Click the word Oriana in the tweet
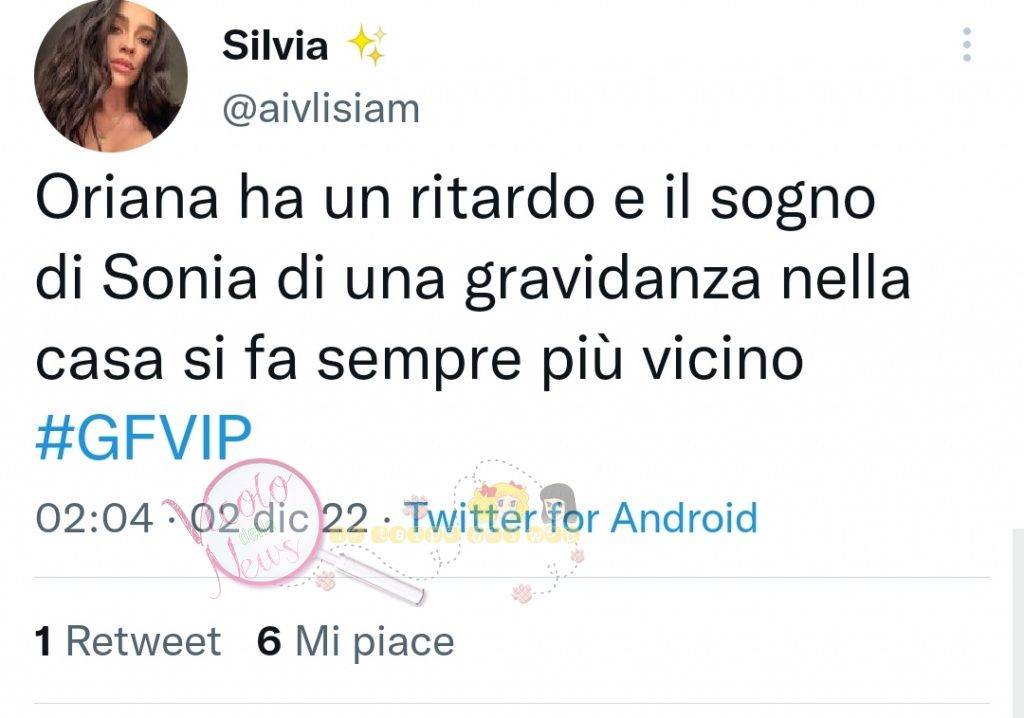This screenshot has height=718, width=1024. 127,198
